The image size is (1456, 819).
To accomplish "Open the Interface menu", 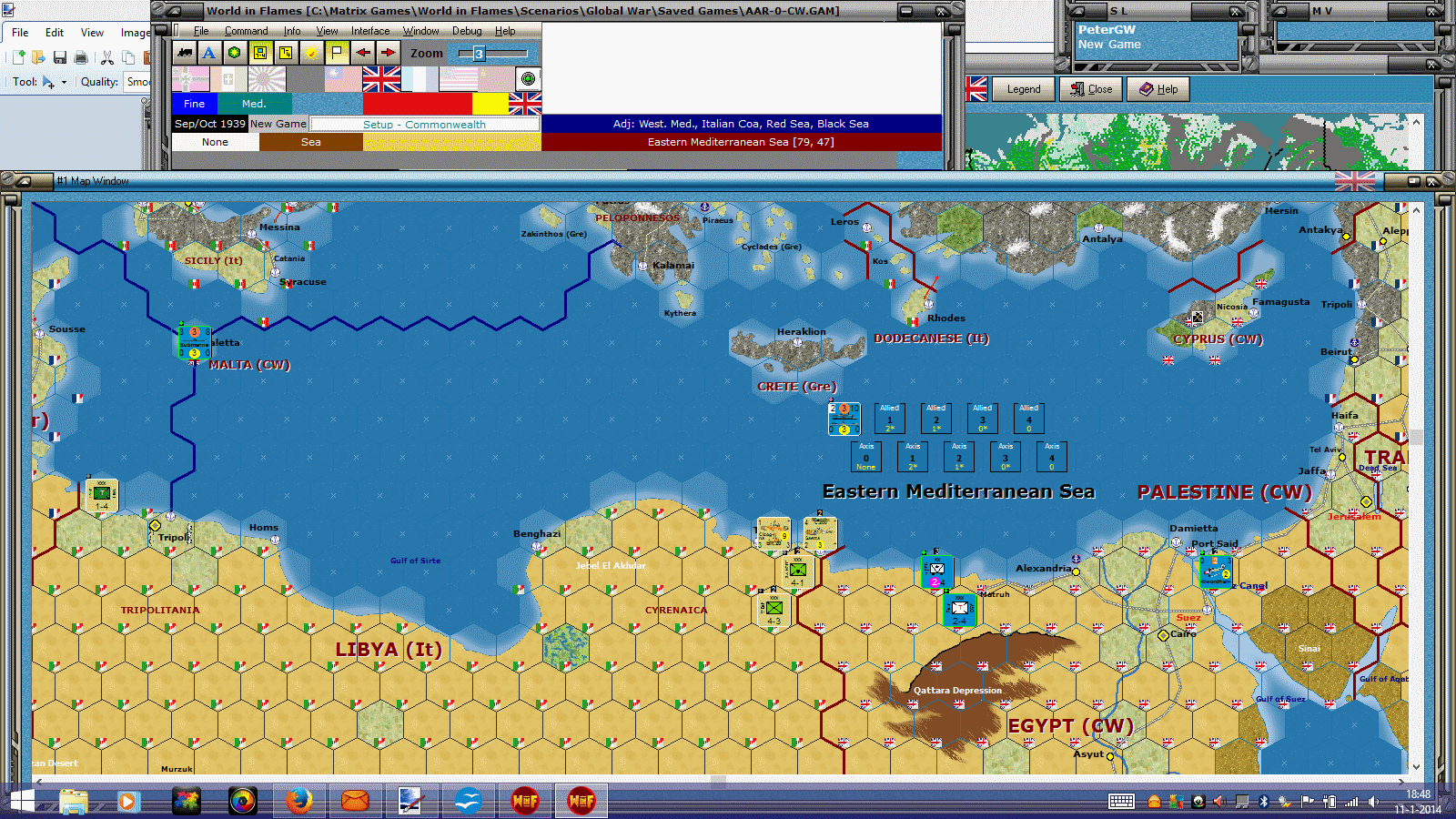I will [x=370, y=31].
